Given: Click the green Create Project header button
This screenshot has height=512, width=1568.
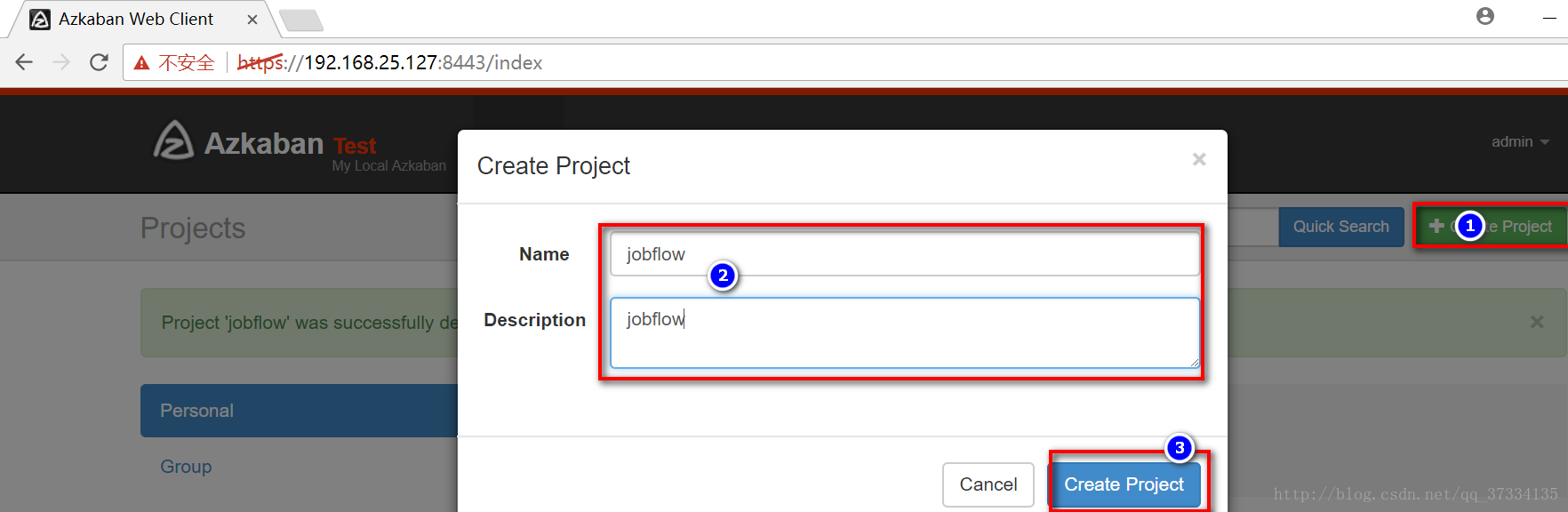Looking at the screenshot, I should click(1491, 227).
